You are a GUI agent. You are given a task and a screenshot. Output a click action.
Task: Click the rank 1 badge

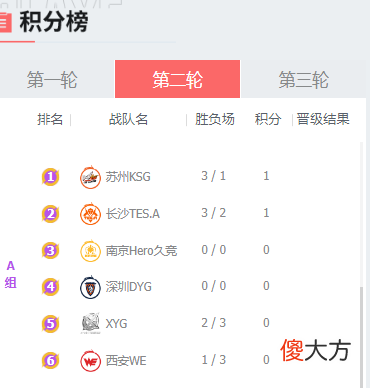coord(50,177)
